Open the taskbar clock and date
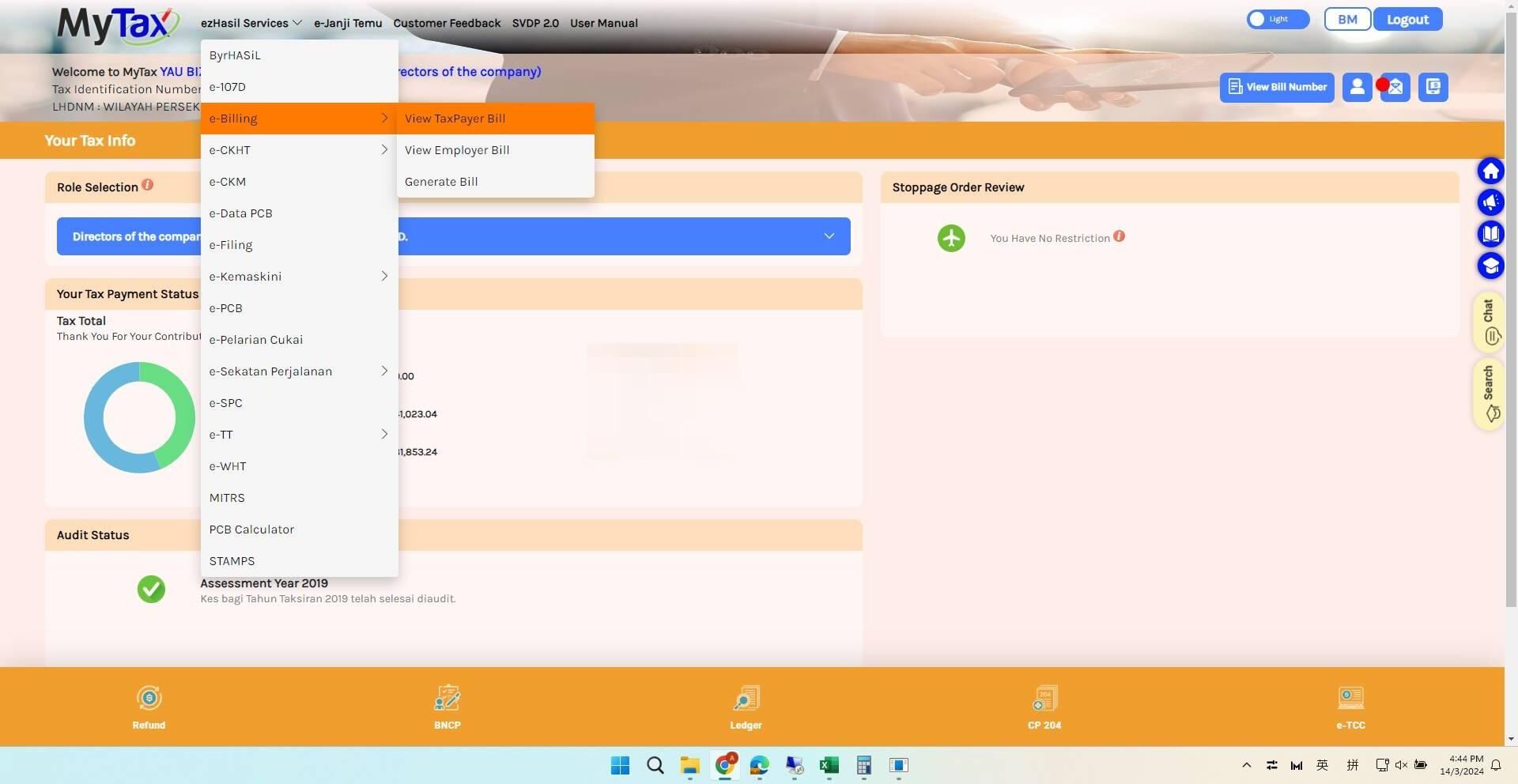1518x784 pixels. [1461, 765]
